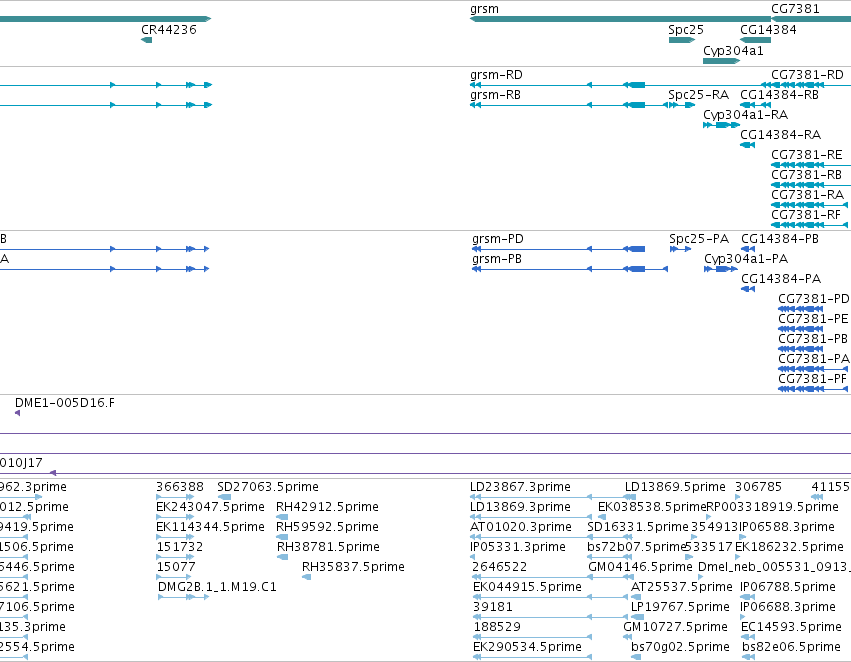Open the DMG2B.1_1.M19.C1 feature
Image resolution: width=851 pixels, height=662 pixels.
tap(183, 597)
